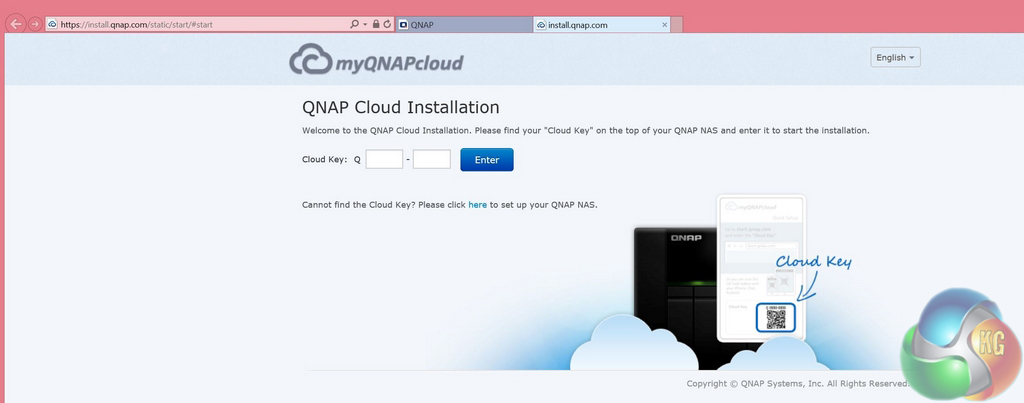Image resolution: width=1024 pixels, height=403 pixels.
Task: Click the blue Enter button
Action: click(487, 159)
